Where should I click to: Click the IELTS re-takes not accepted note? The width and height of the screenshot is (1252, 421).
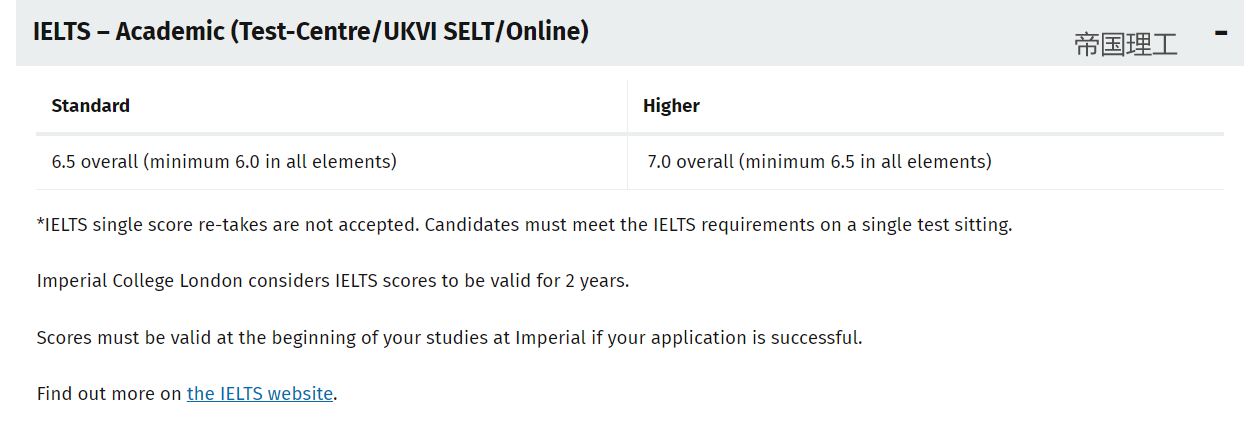click(524, 225)
